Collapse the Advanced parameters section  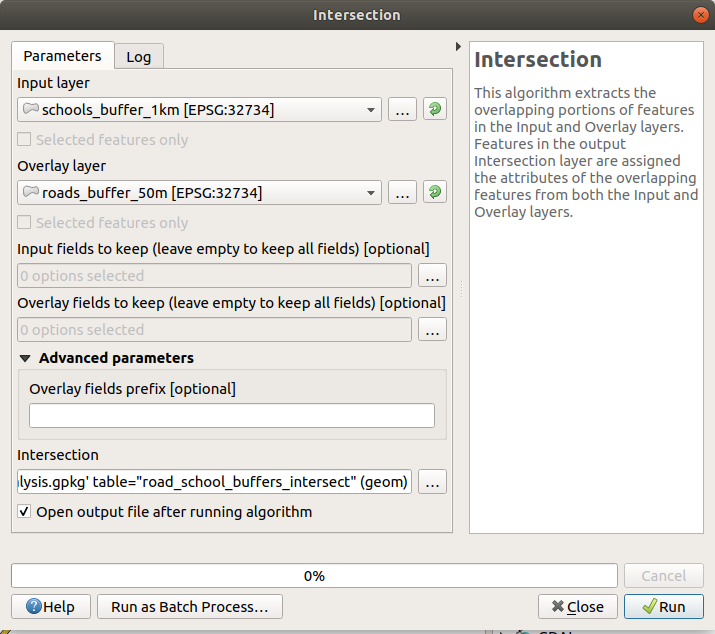25,358
